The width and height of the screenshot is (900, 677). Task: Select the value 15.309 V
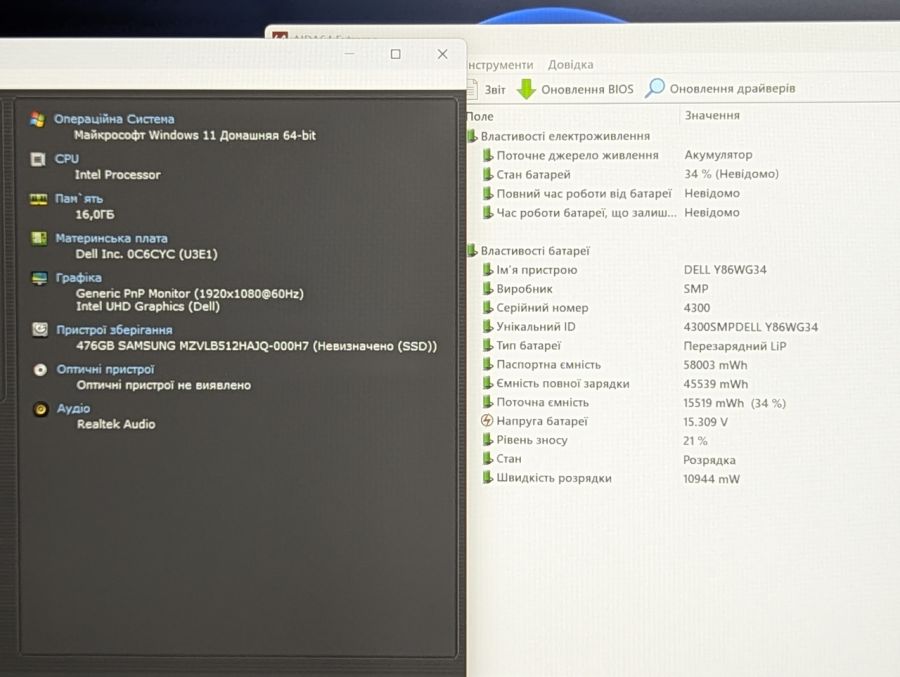pyautogui.click(x=705, y=421)
